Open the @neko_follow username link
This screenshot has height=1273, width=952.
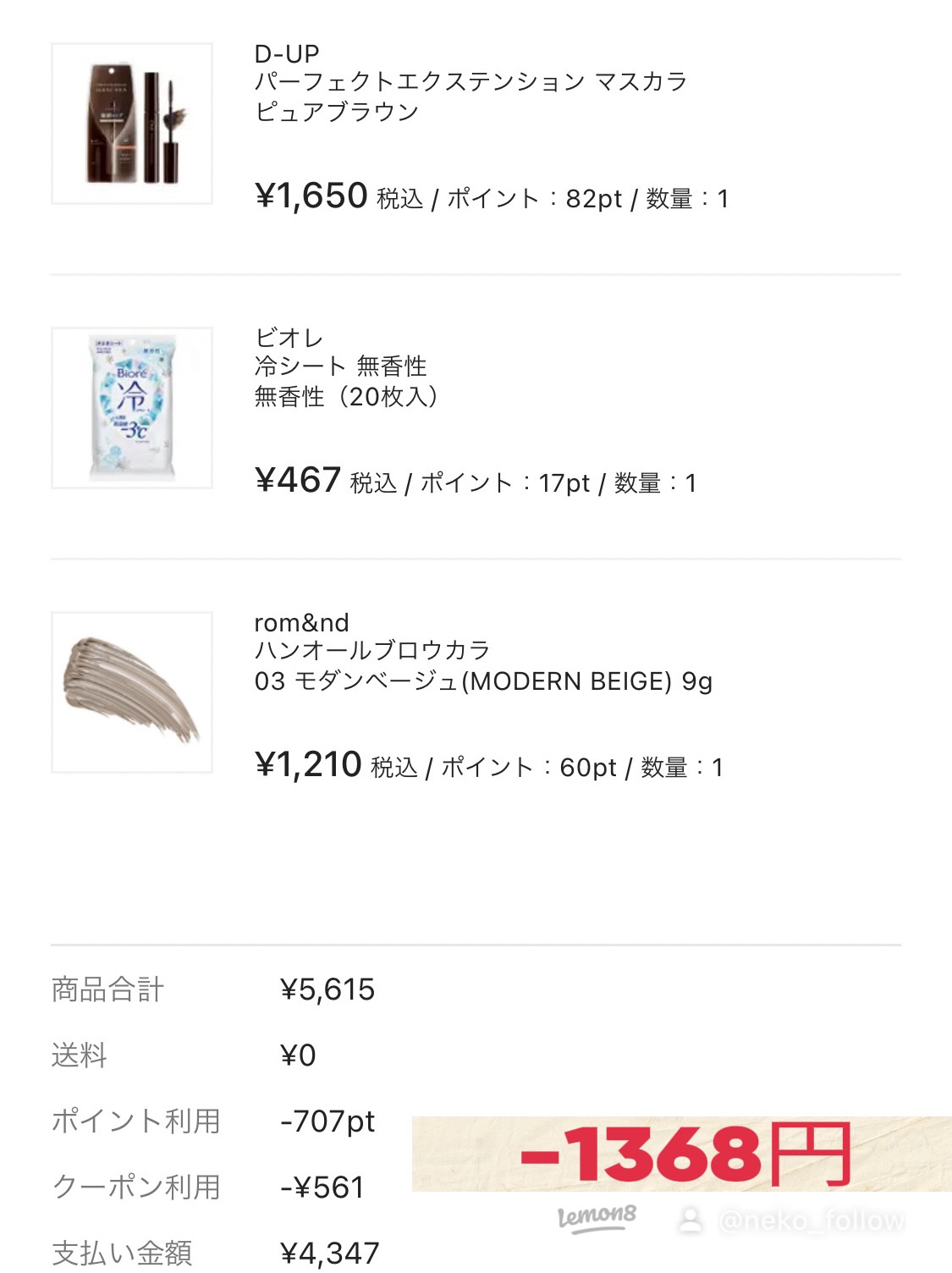click(812, 1221)
